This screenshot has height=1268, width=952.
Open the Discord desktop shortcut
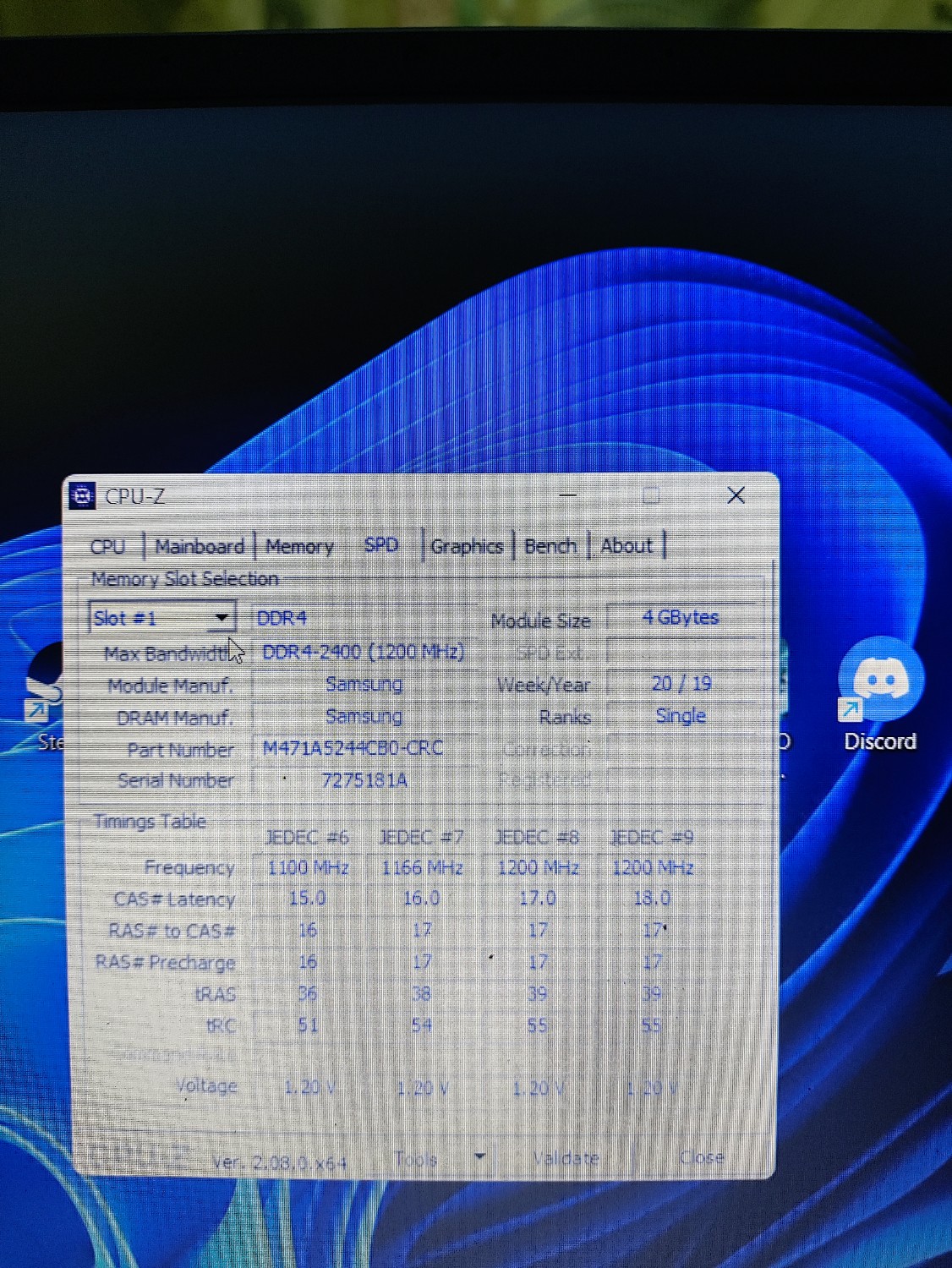tap(880, 694)
